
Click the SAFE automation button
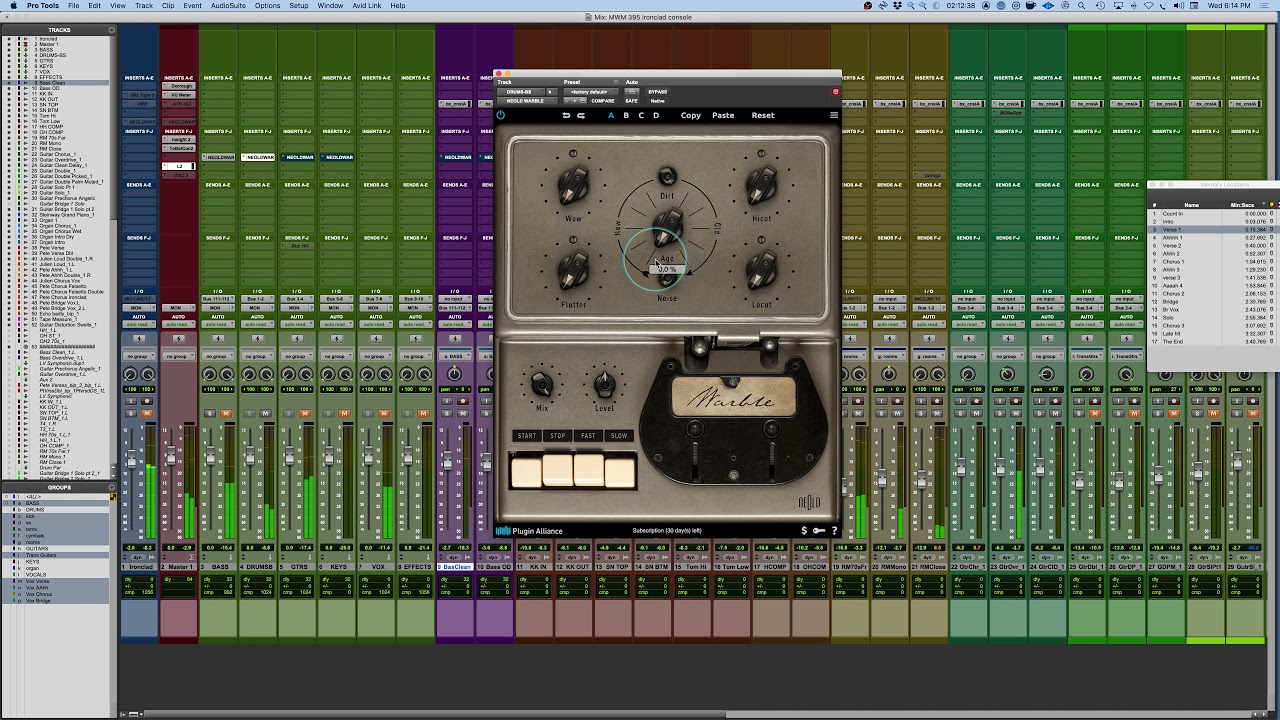(x=631, y=101)
